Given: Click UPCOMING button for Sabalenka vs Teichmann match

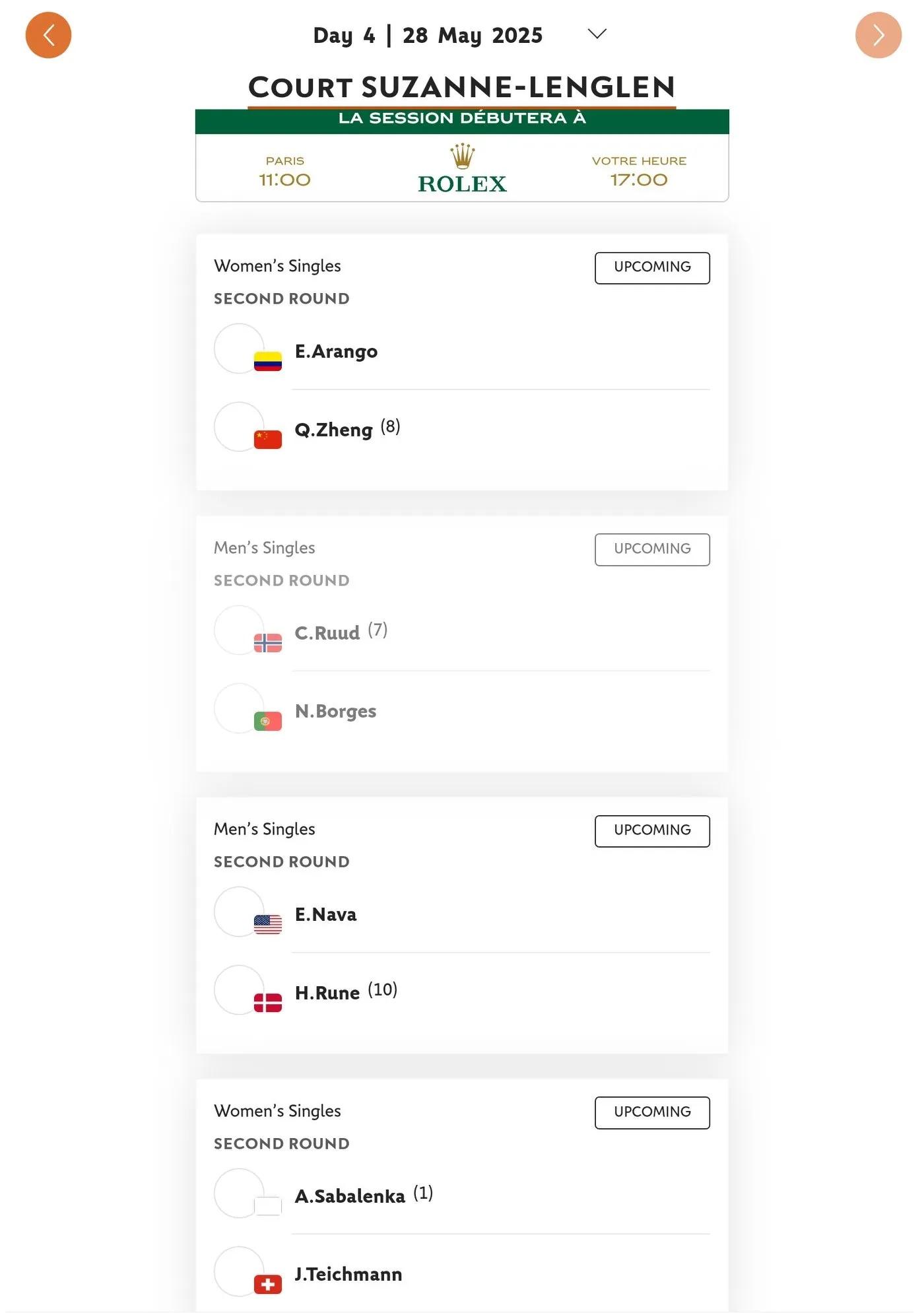Looking at the screenshot, I should tap(652, 1112).
